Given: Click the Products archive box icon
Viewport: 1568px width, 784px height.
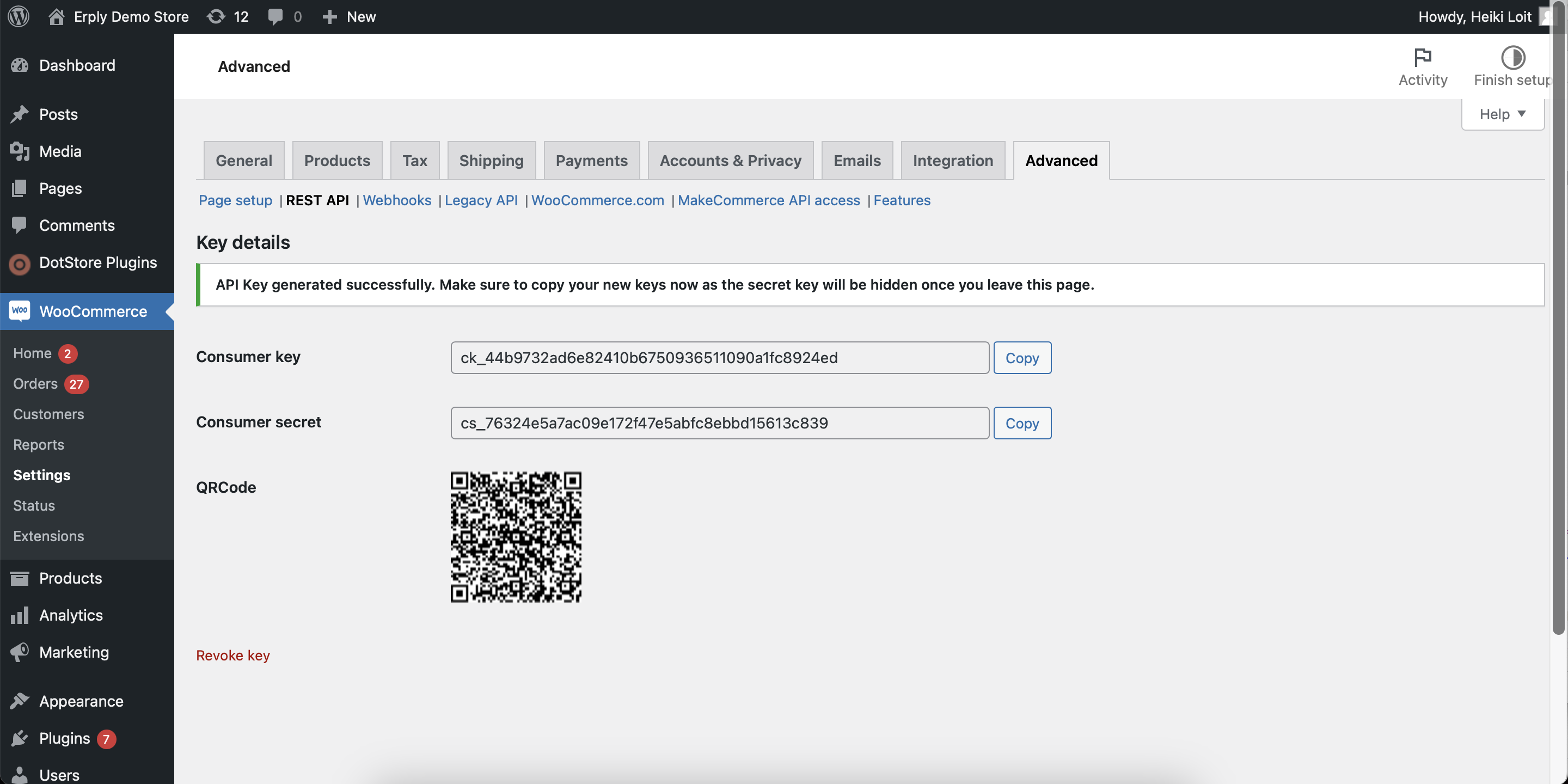Looking at the screenshot, I should tap(20, 578).
